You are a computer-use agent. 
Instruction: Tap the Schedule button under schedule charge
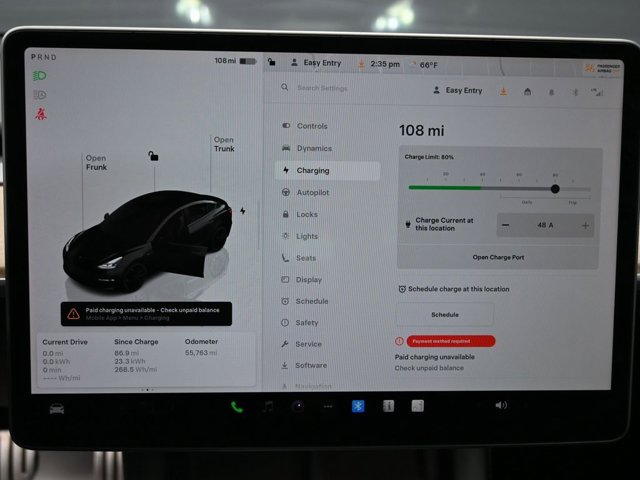[x=445, y=315]
